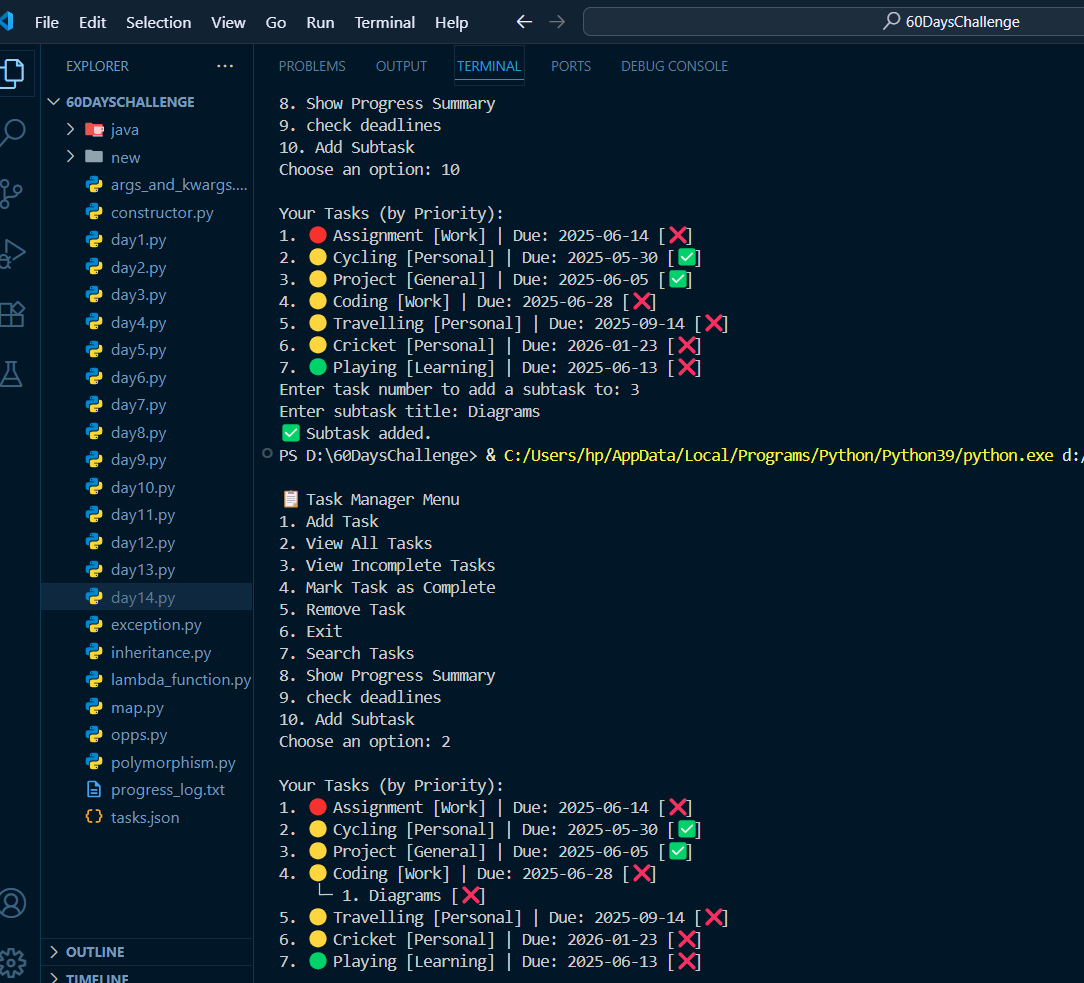Open the Run menu

point(320,22)
